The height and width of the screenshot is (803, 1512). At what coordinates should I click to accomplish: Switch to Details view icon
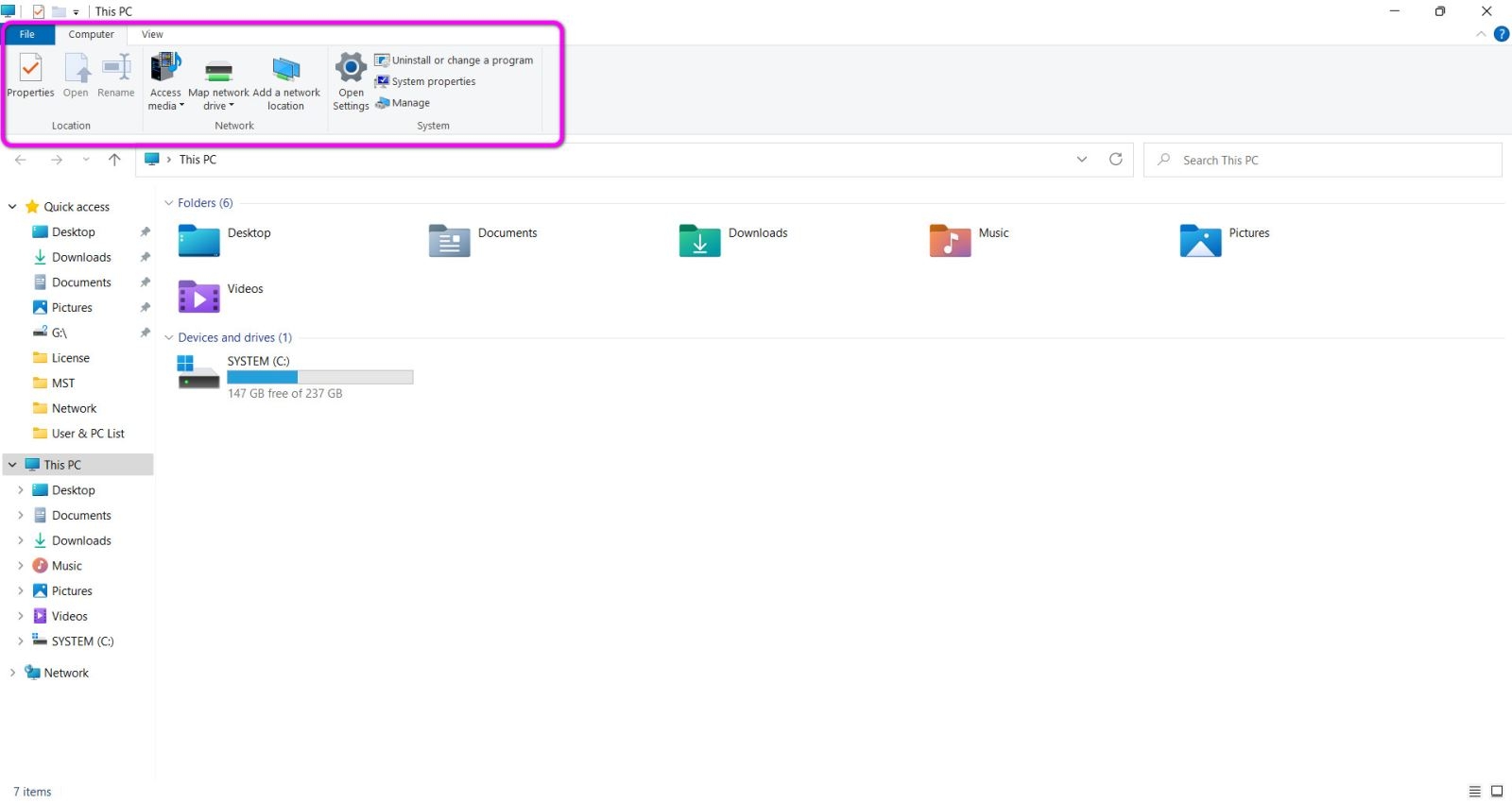[x=1475, y=792]
